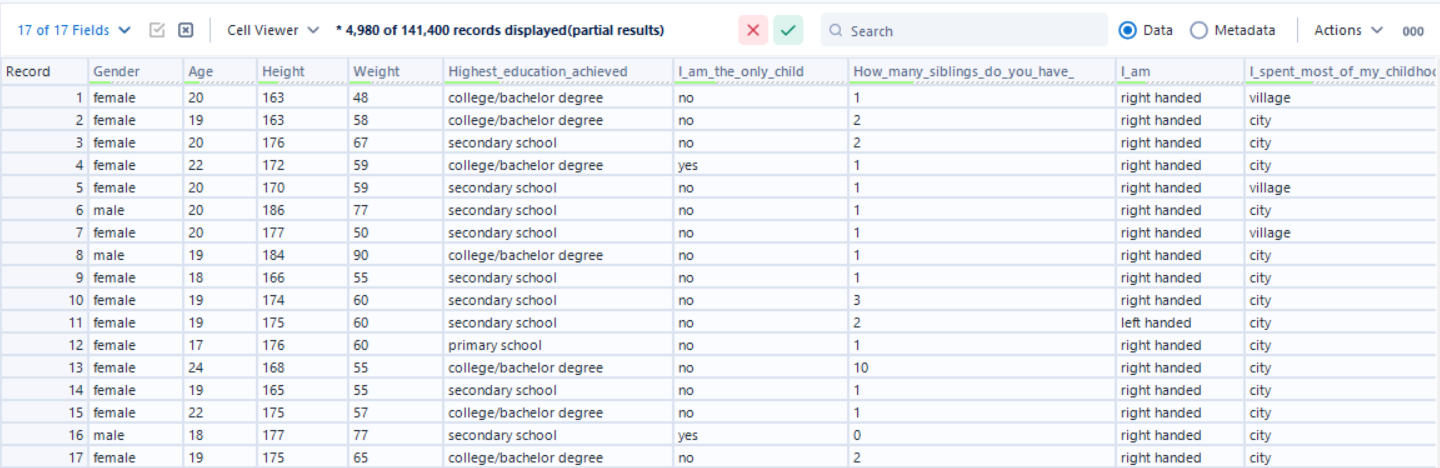
Task: Click Gender cell 'male' in record 8
Action: pyautogui.click(x=134, y=255)
